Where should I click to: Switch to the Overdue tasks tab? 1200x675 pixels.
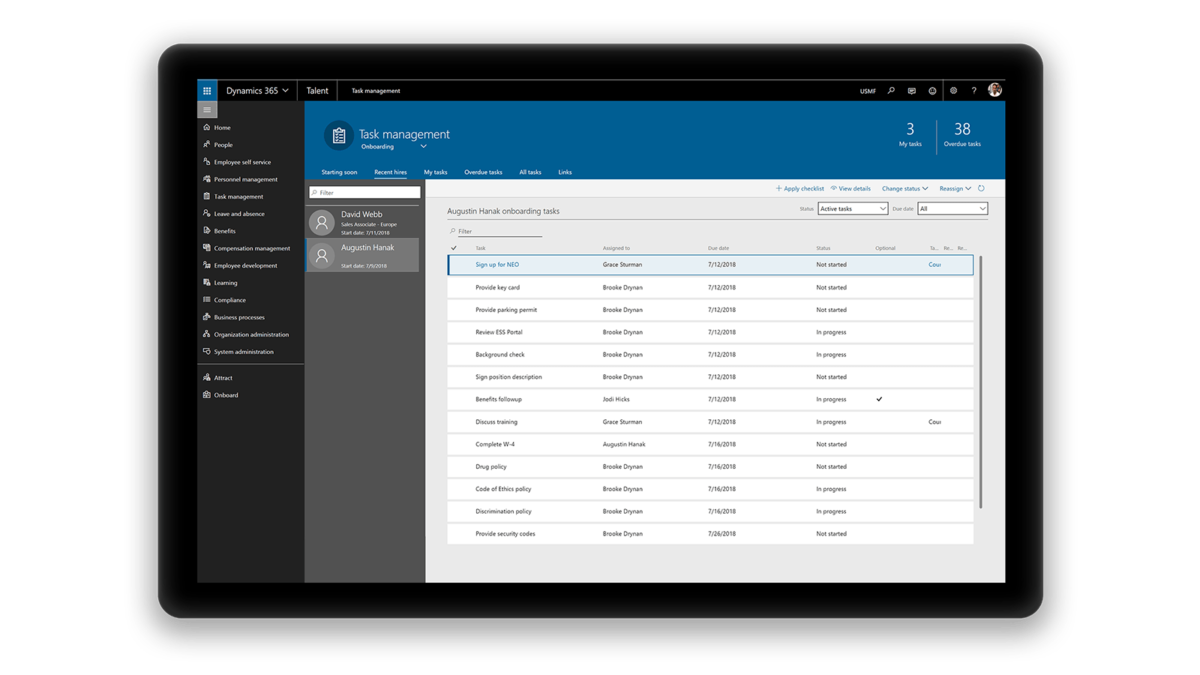[x=483, y=171]
